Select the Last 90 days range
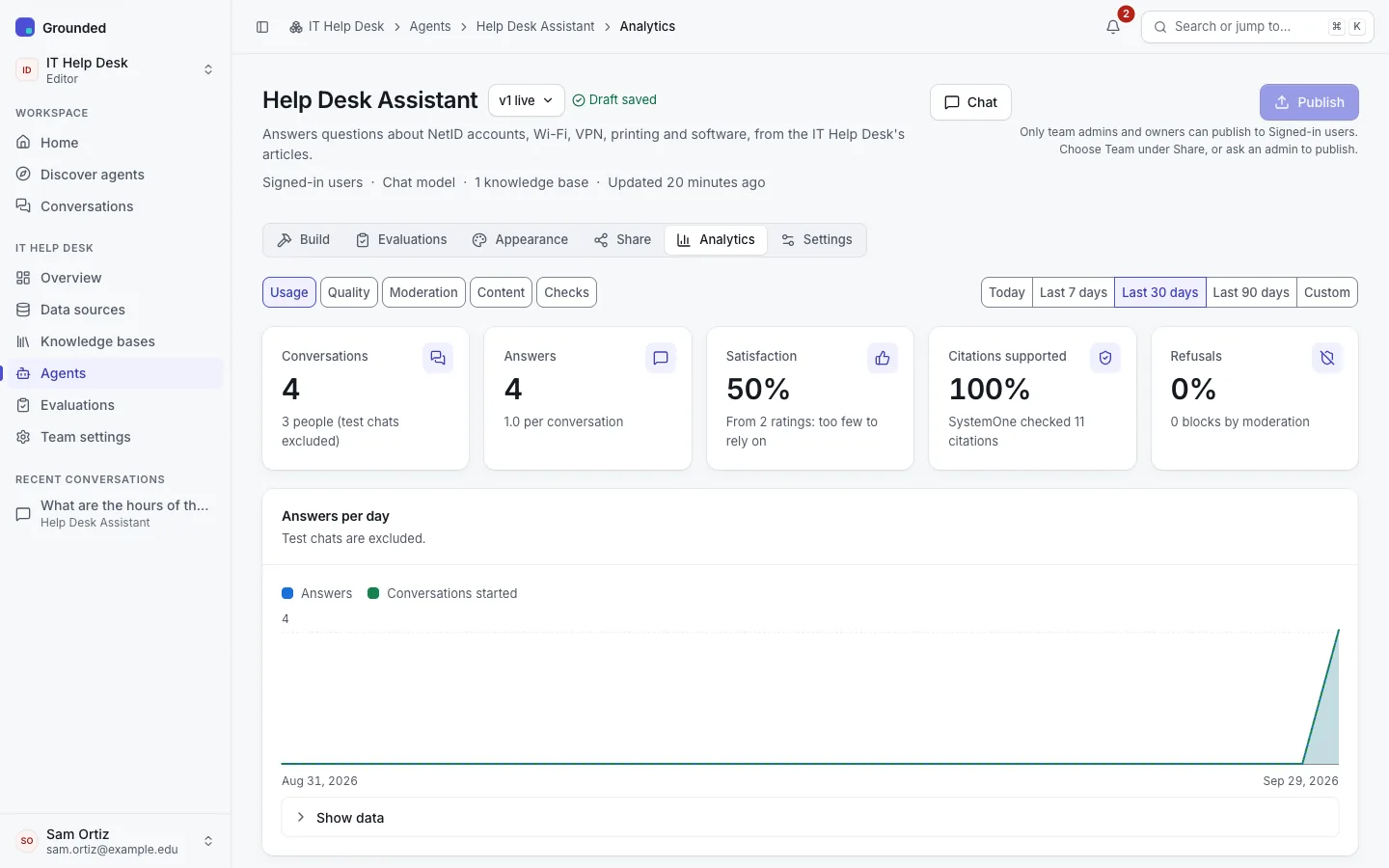Screen dimensions: 1389x868 tap(1251, 292)
